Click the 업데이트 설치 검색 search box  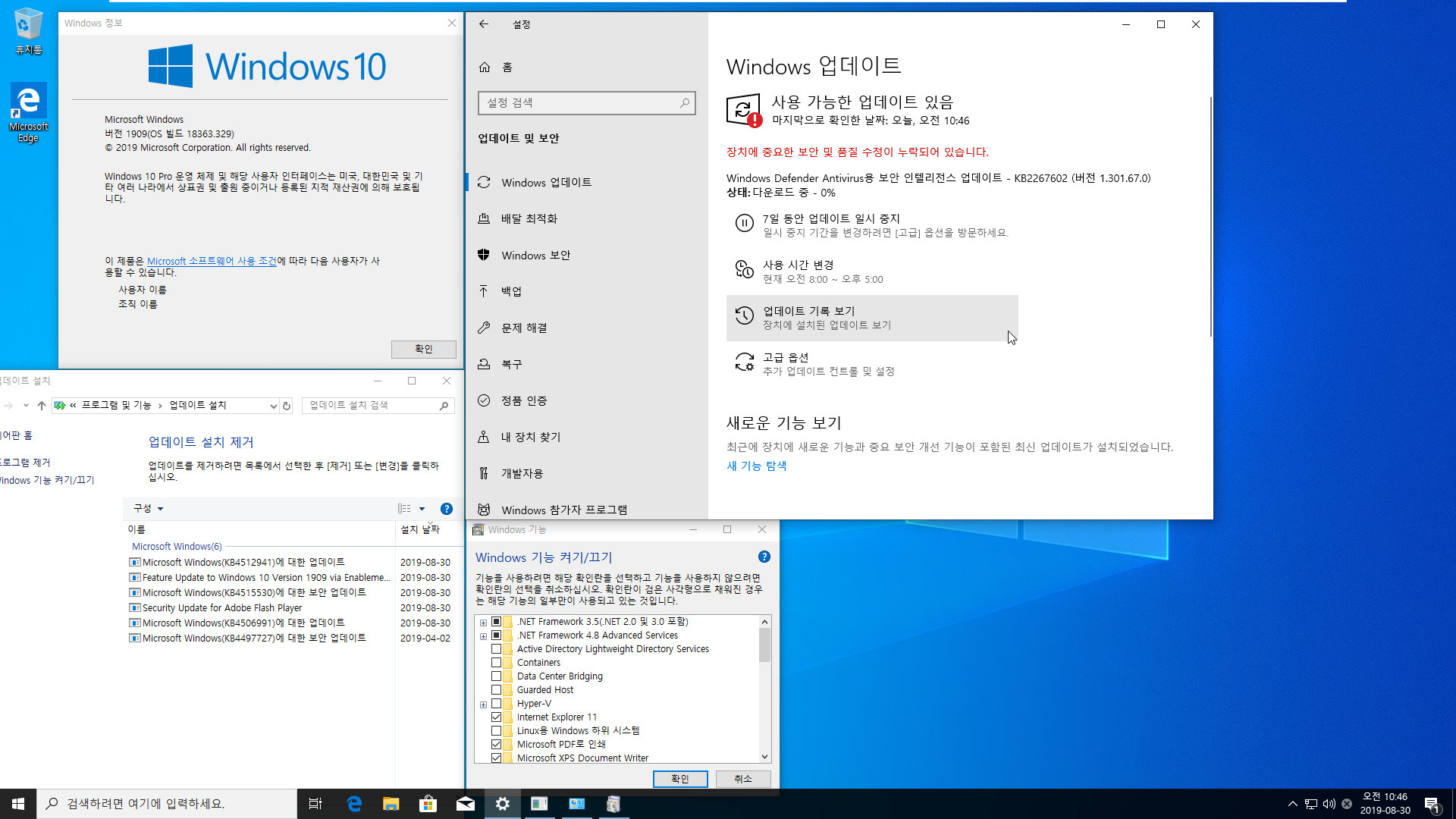coord(378,406)
